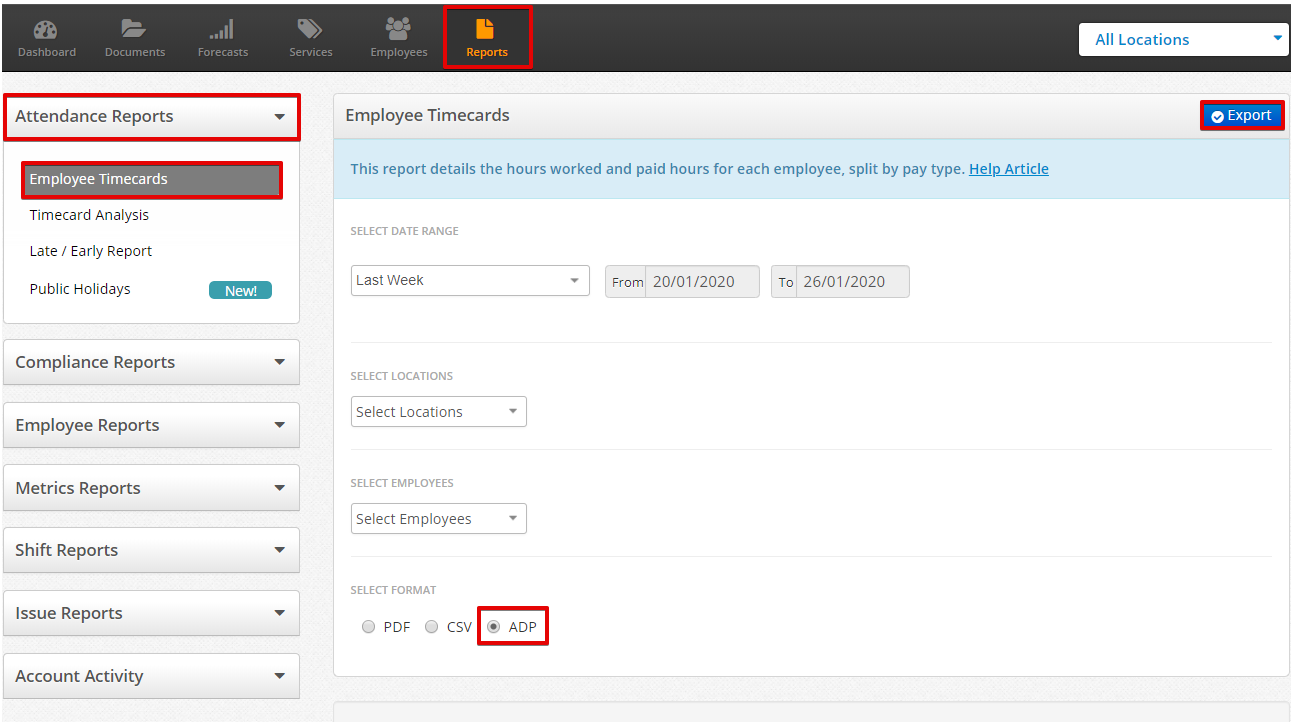Collapse the Attendance Reports section

(x=152, y=117)
